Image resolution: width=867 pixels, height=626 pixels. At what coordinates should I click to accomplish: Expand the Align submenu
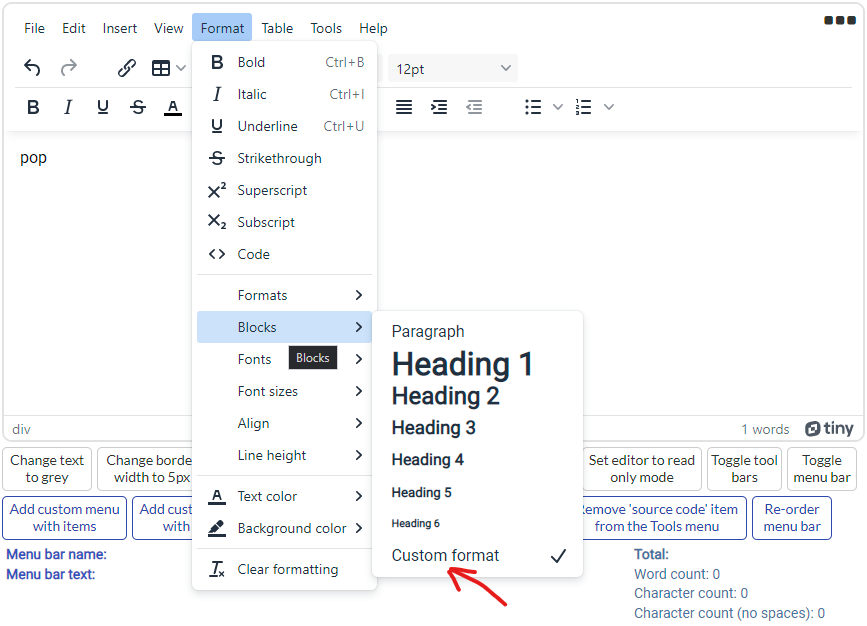point(284,424)
